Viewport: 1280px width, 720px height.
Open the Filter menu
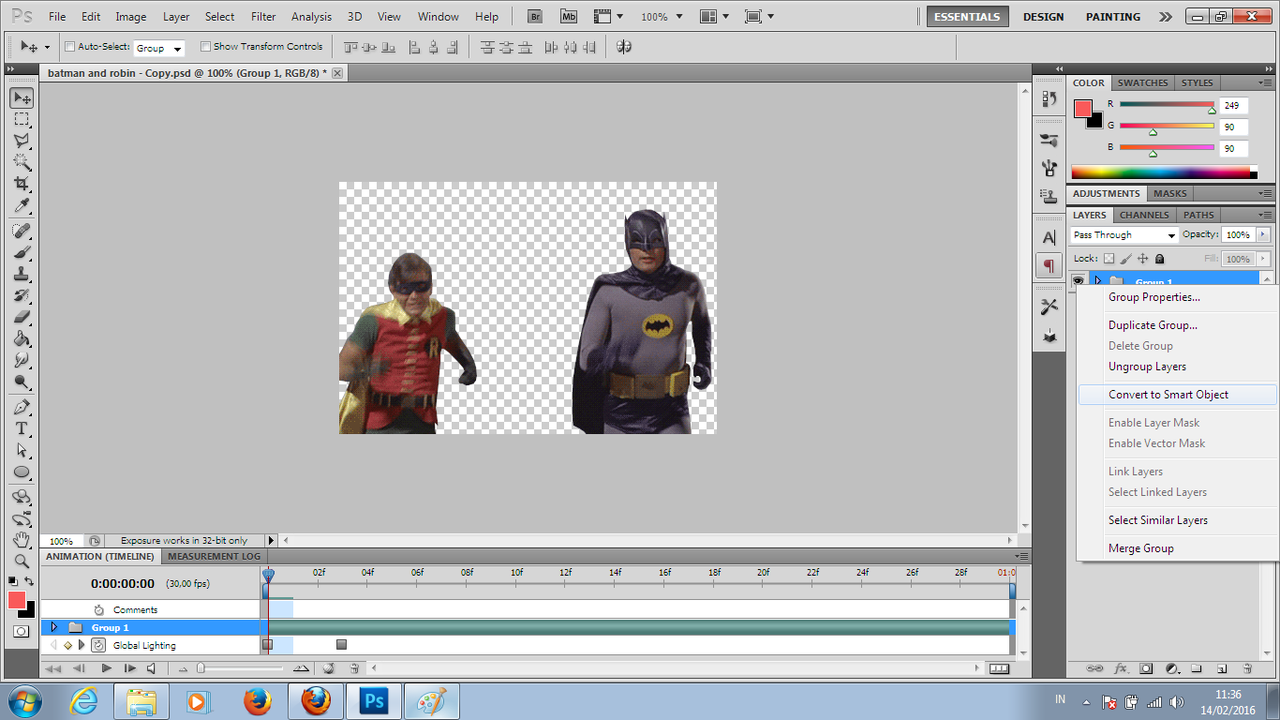[x=264, y=17]
